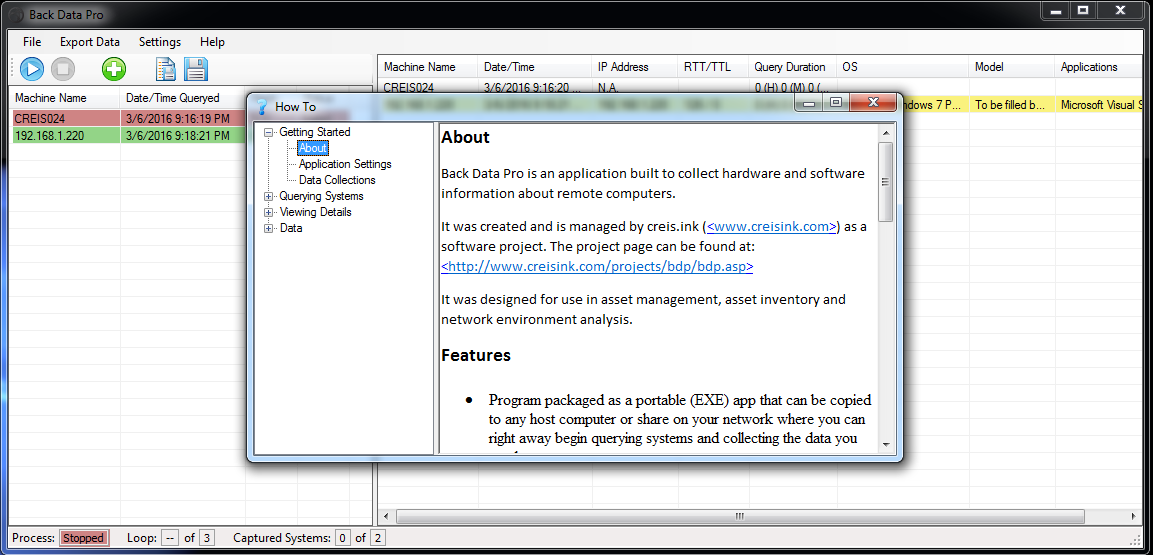
Task: Sort by Date/Time Queried column header
Action: tap(182, 98)
